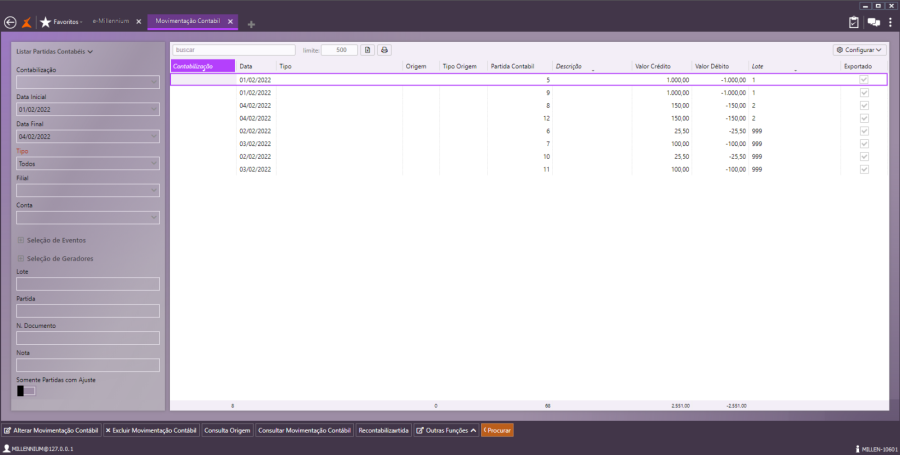The image size is (900, 455).
Task: Add a new tab with plus icon
Action: tap(251, 24)
